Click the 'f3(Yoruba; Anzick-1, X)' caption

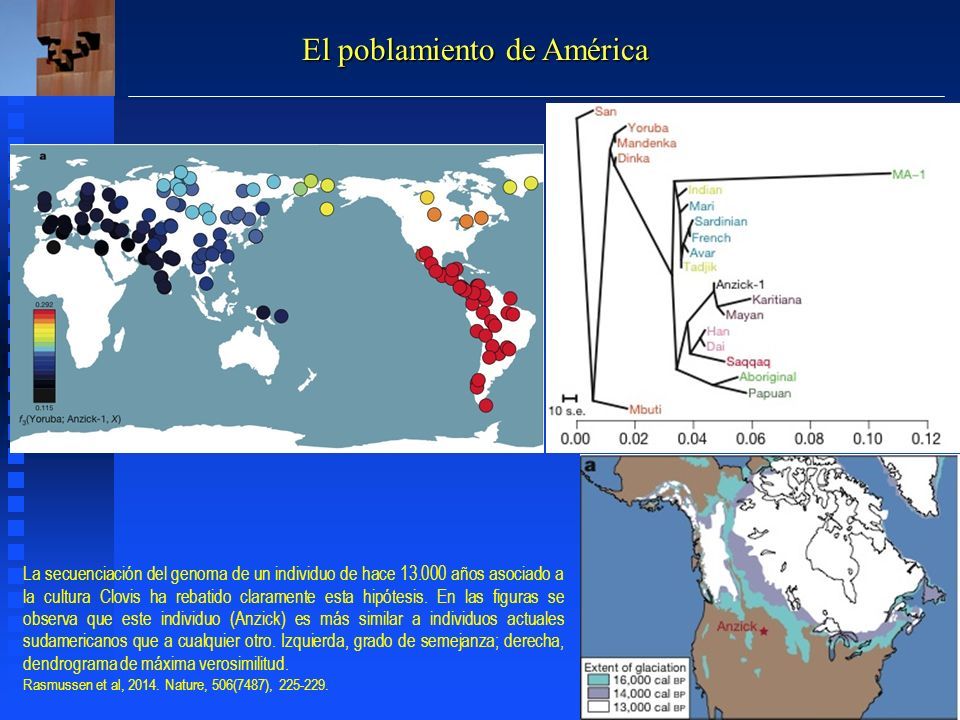(70, 419)
